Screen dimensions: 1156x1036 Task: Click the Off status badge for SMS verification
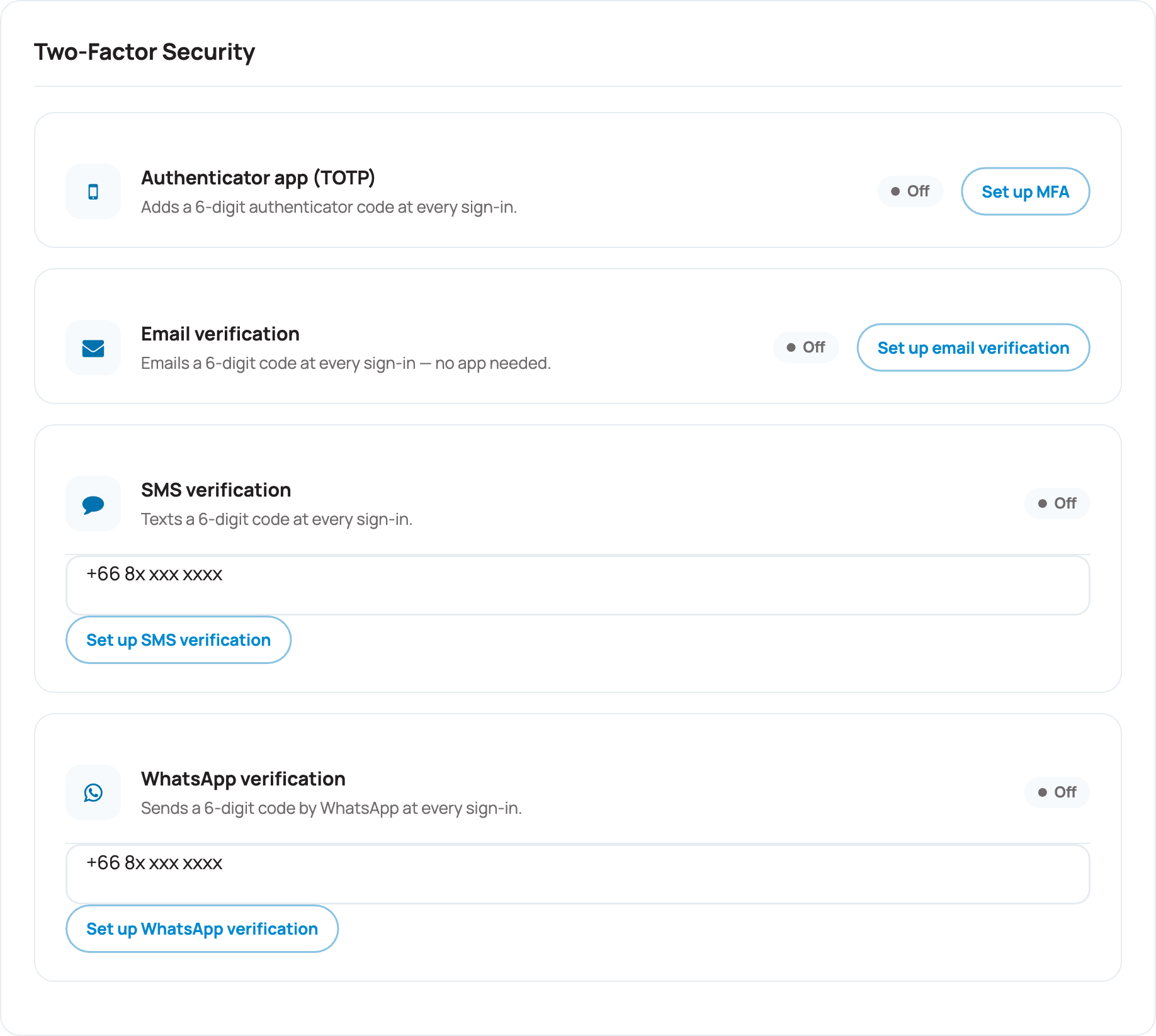click(x=1057, y=504)
